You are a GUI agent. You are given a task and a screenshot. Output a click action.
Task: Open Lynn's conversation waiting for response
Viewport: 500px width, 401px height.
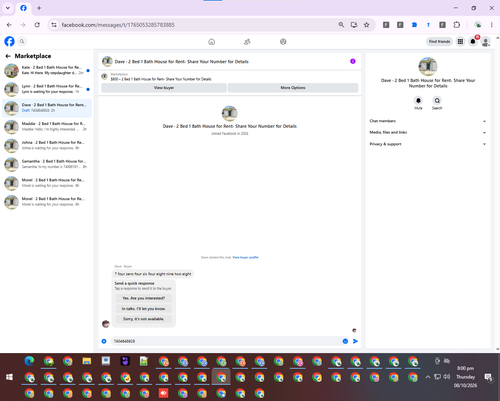[47, 89]
